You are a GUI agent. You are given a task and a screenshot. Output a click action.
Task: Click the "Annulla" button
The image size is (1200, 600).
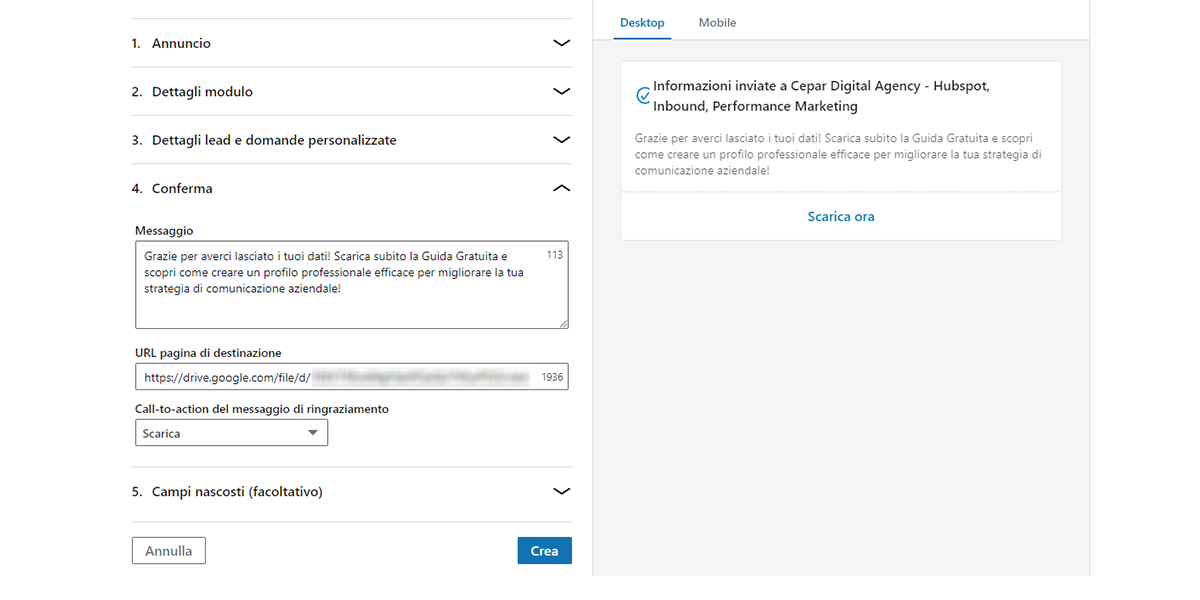pos(168,550)
